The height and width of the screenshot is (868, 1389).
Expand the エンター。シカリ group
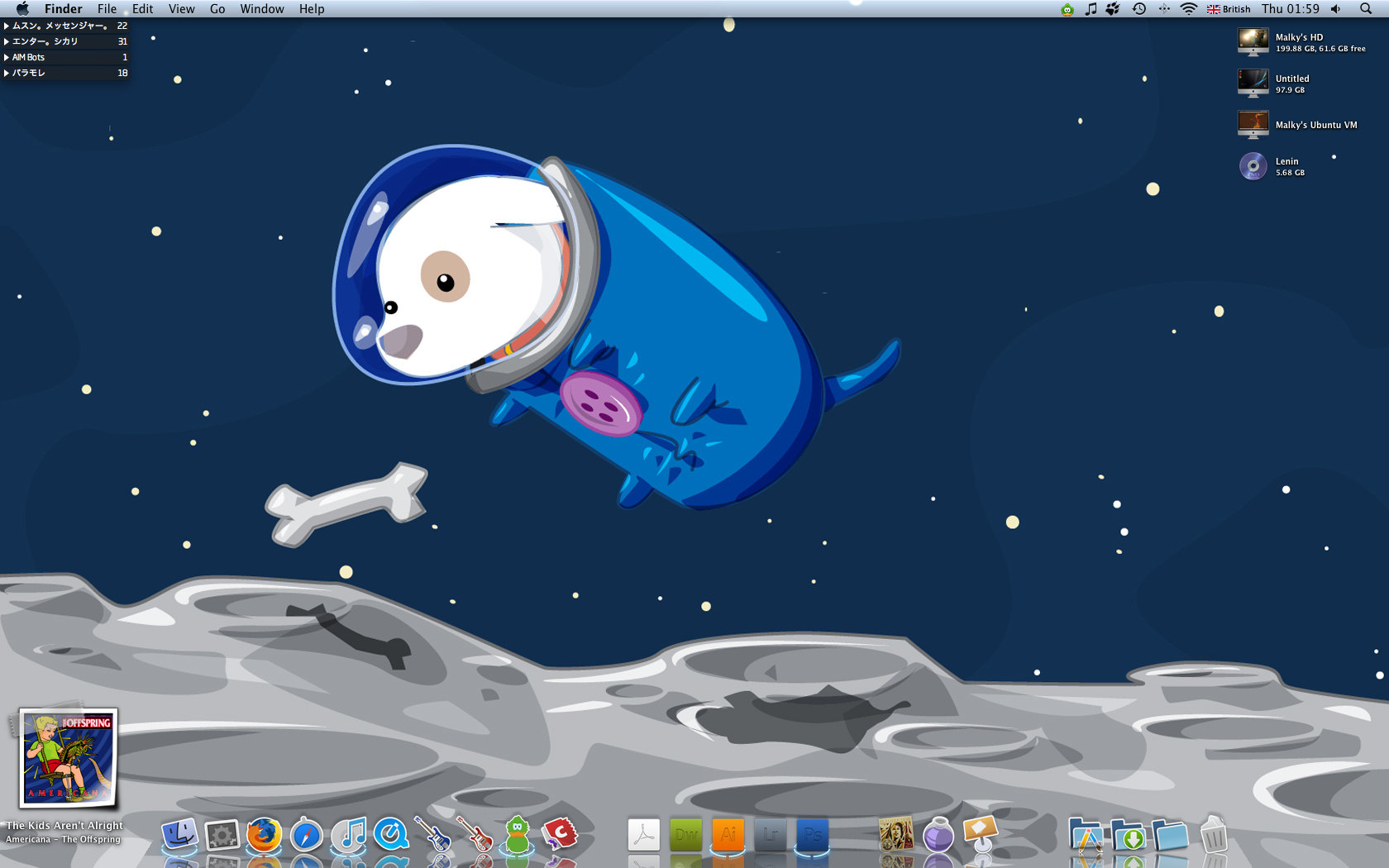[7, 41]
